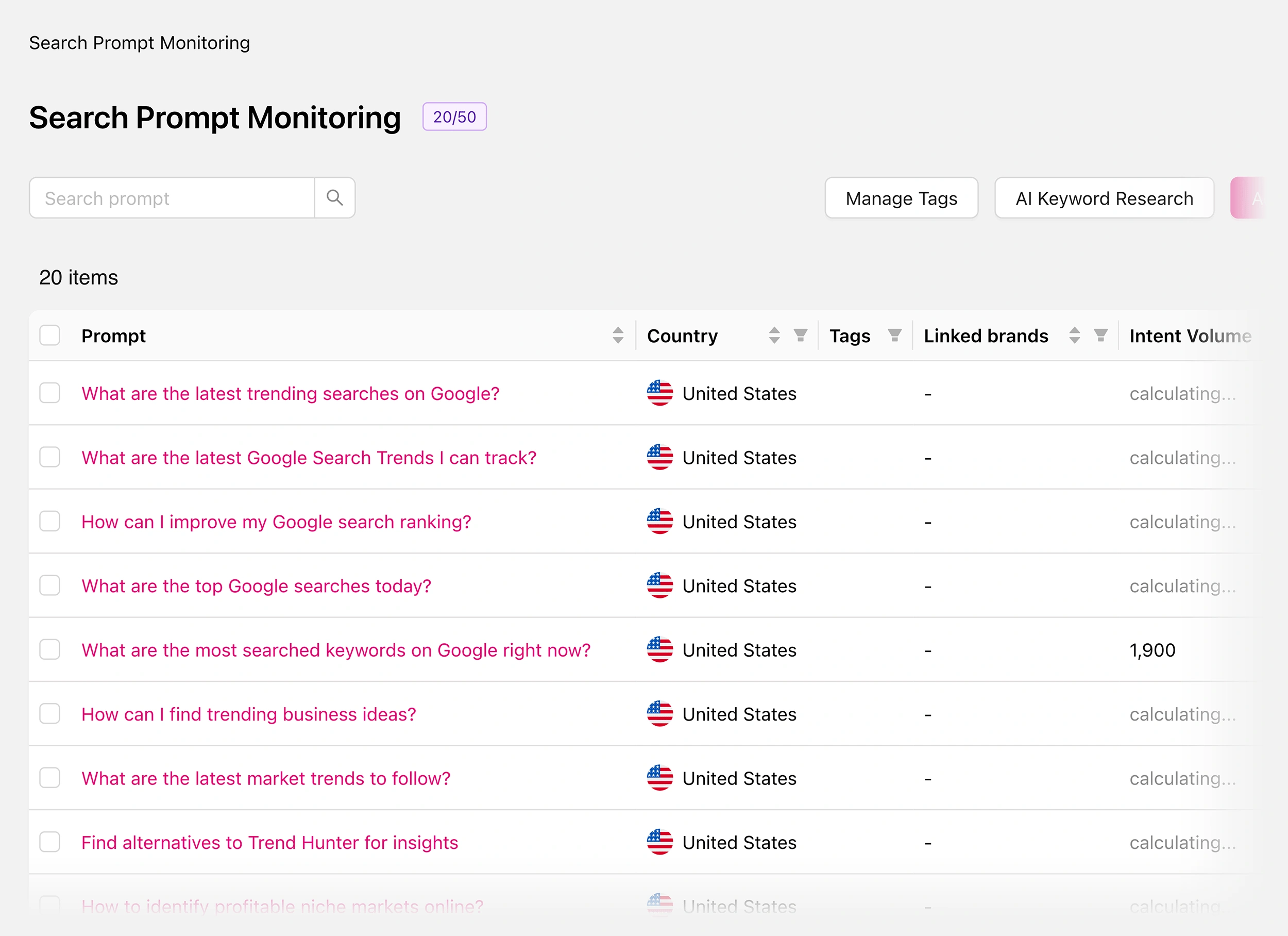
Task: Check the box for 'alternatives to Trend Hunter'
Action: [50, 842]
